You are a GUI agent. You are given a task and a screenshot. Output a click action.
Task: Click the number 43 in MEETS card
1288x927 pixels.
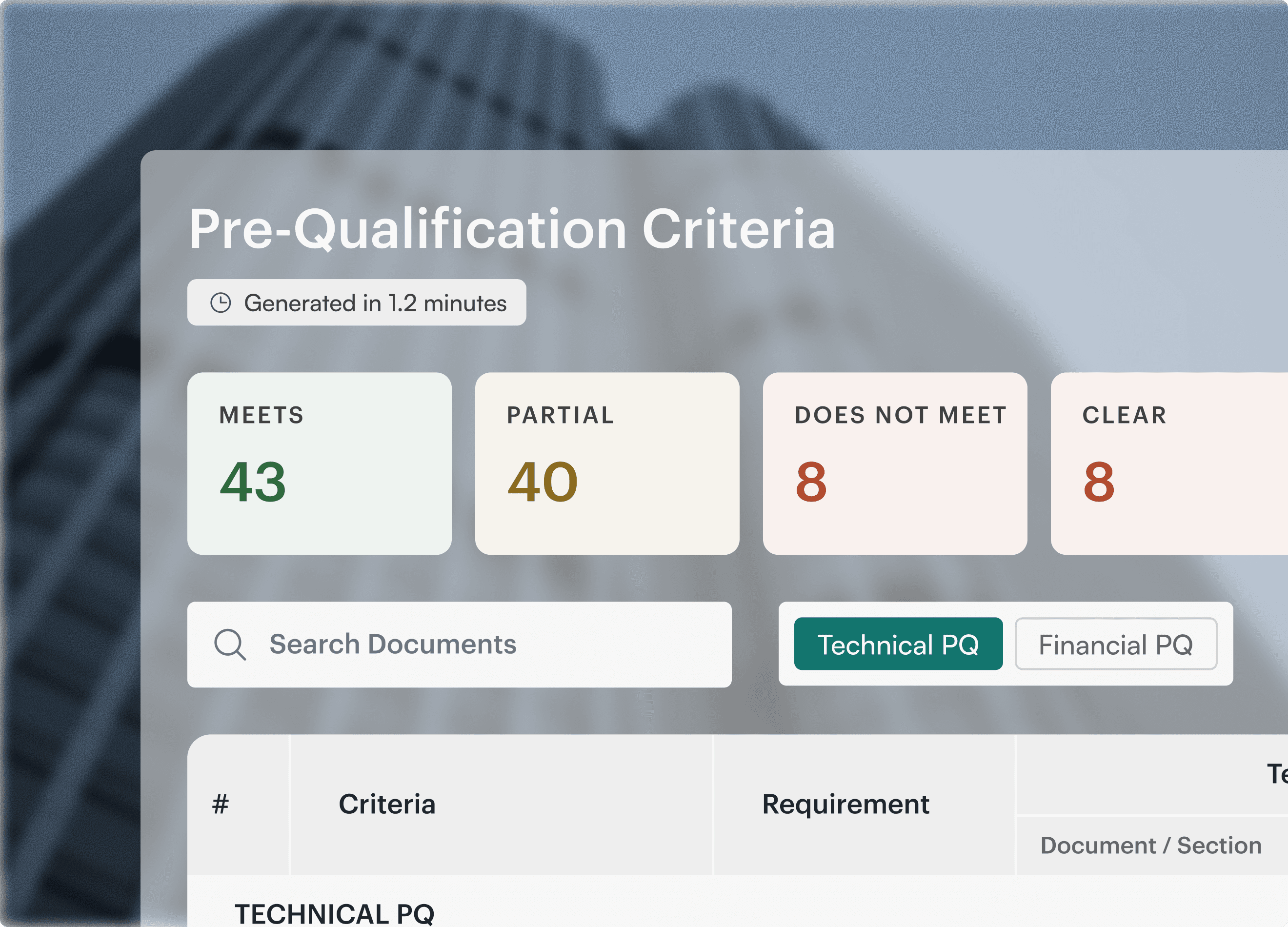coord(253,482)
